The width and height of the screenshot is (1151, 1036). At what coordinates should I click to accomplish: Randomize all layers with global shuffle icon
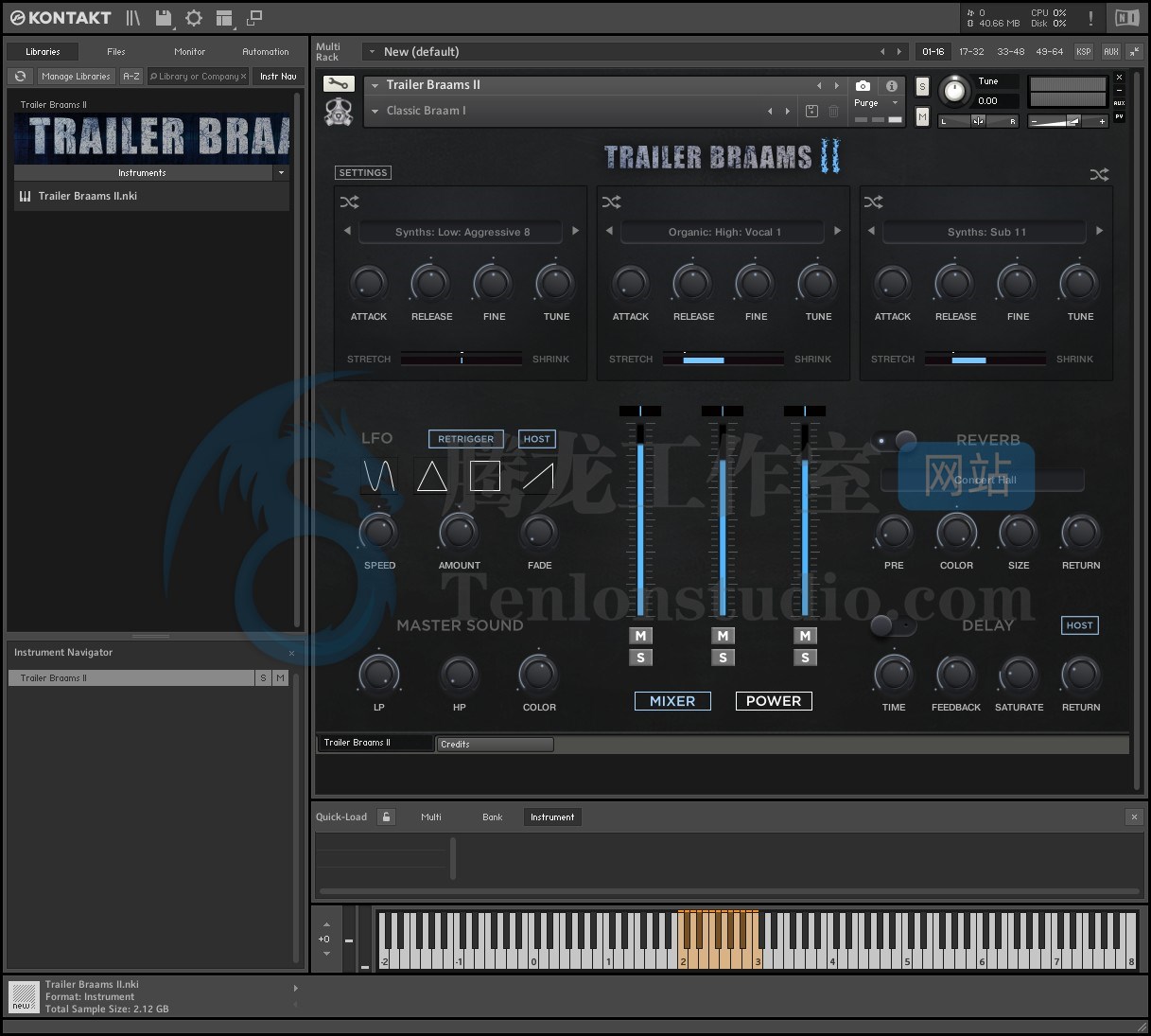click(1099, 174)
